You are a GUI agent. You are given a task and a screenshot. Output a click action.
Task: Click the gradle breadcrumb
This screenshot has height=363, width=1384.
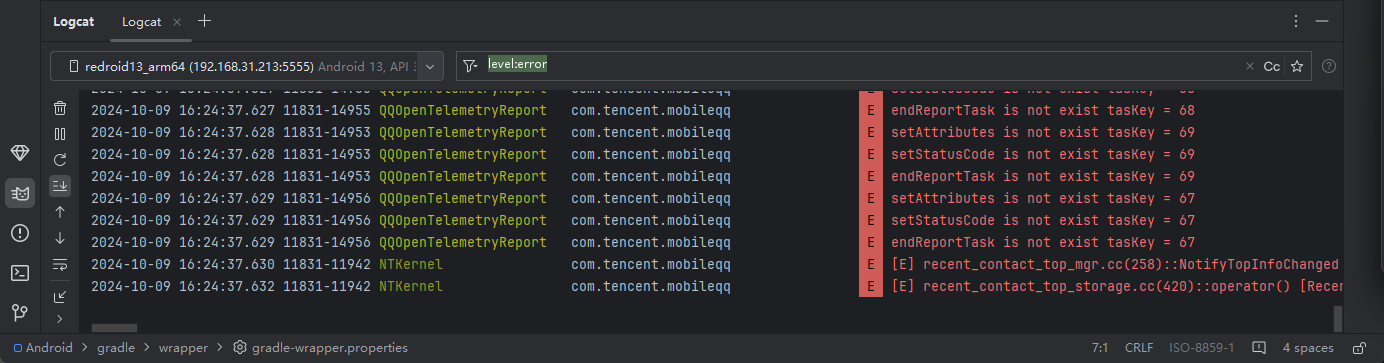tap(116, 348)
